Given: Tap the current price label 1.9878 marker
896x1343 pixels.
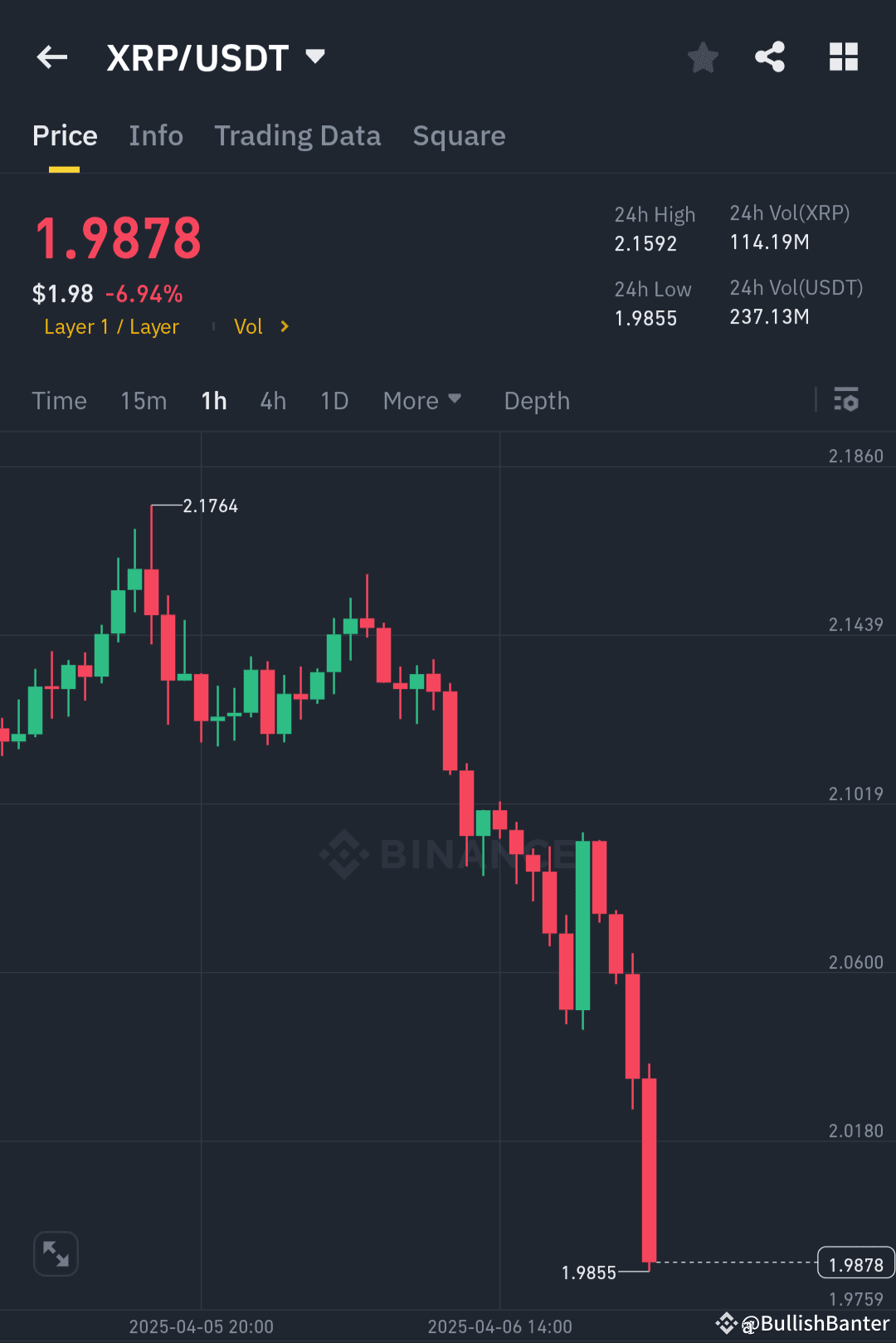Looking at the screenshot, I should [x=855, y=1263].
